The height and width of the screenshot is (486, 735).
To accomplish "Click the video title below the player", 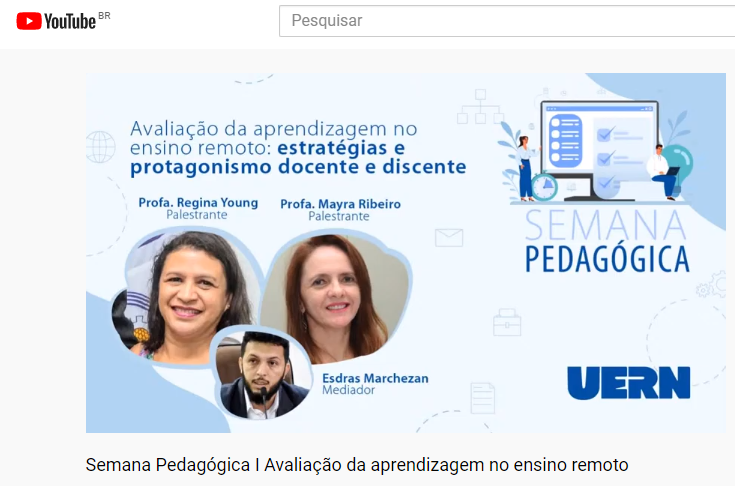I will [x=357, y=465].
